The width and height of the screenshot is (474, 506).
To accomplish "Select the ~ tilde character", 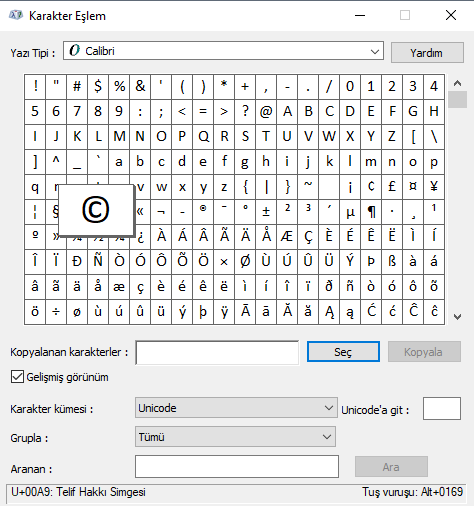I will (x=308, y=187).
